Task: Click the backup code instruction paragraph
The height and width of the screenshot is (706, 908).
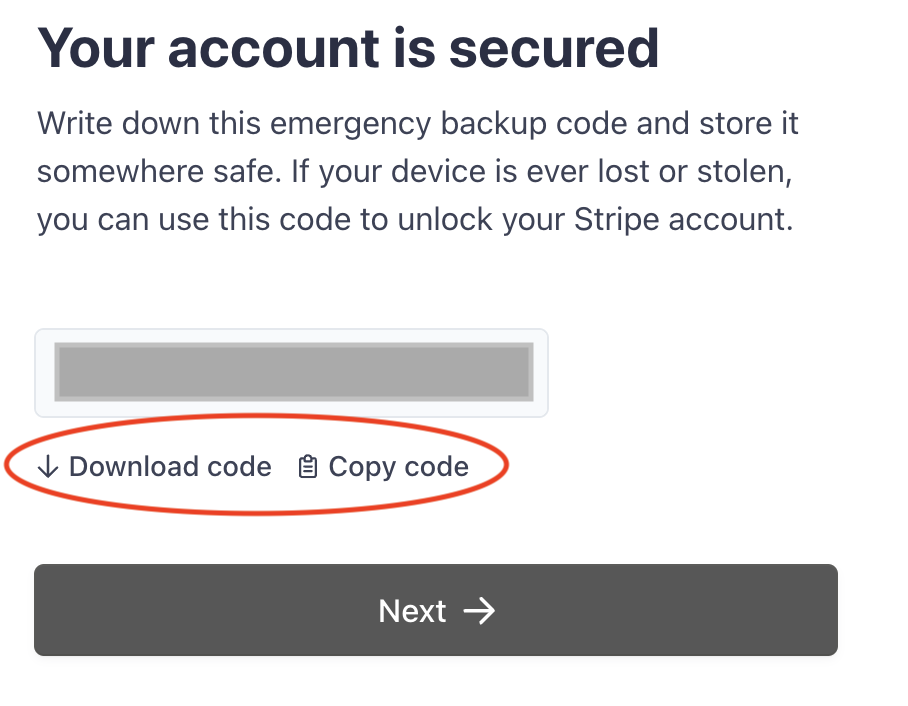Action: click(416, 172)
